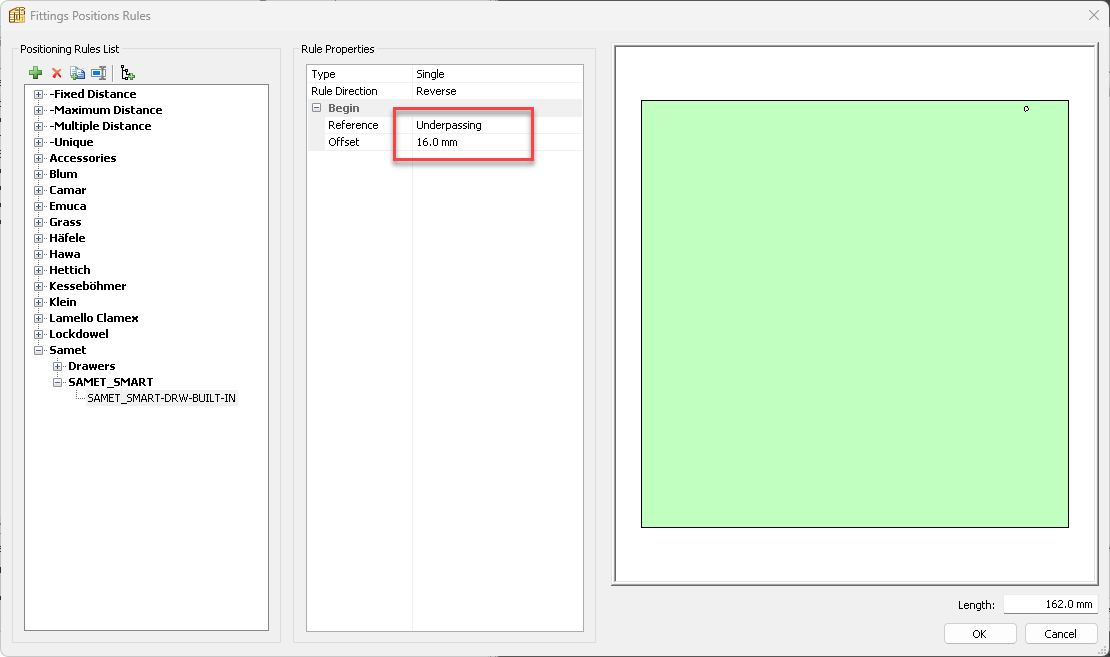
Task: Click the dialog title bar app icon
Action: [16, 16]
